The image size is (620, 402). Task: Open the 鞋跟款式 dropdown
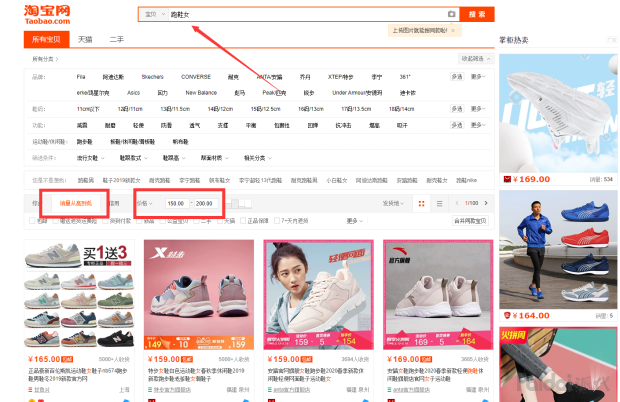[134, 158]
